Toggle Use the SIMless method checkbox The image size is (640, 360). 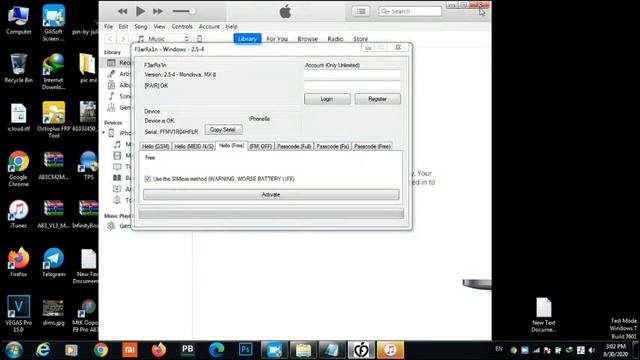coord(147,179)
